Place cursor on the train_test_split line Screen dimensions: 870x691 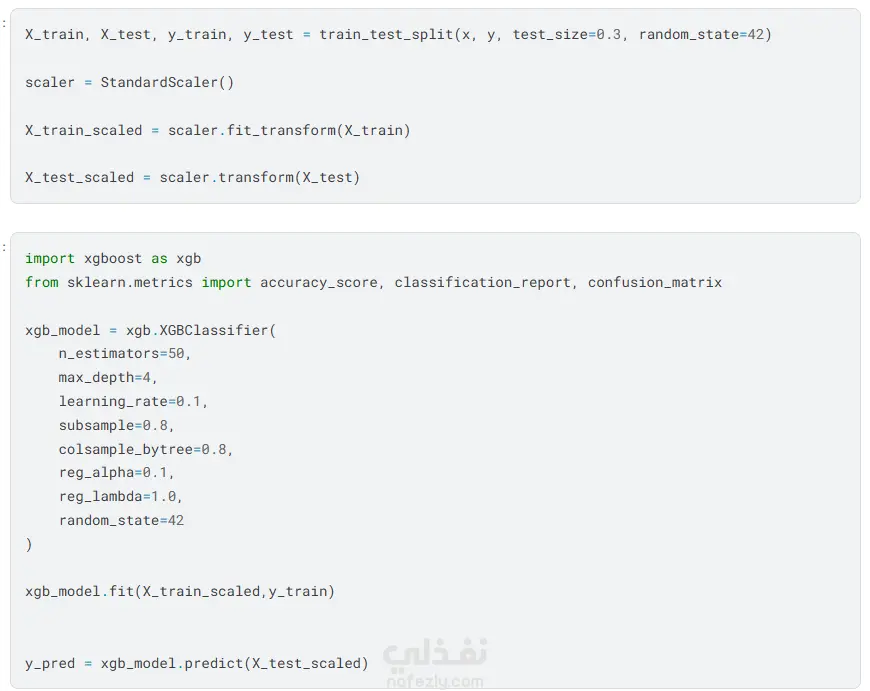(398, 34)
